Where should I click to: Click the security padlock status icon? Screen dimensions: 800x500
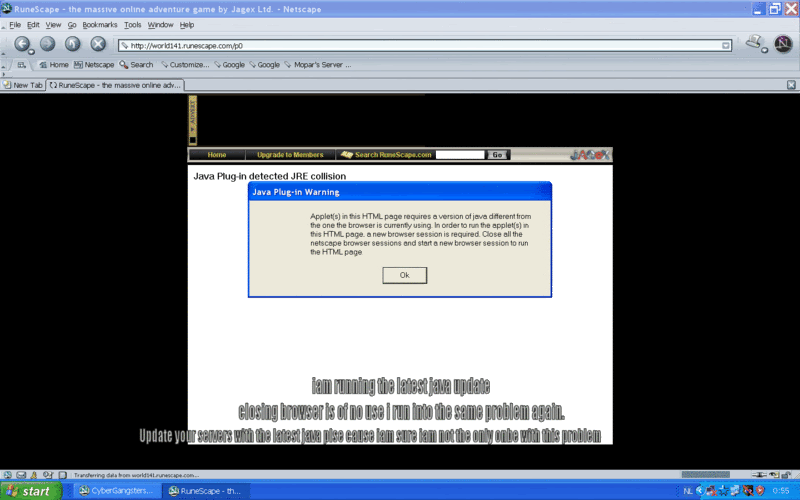pyautogui.click(x=786, y=475)
